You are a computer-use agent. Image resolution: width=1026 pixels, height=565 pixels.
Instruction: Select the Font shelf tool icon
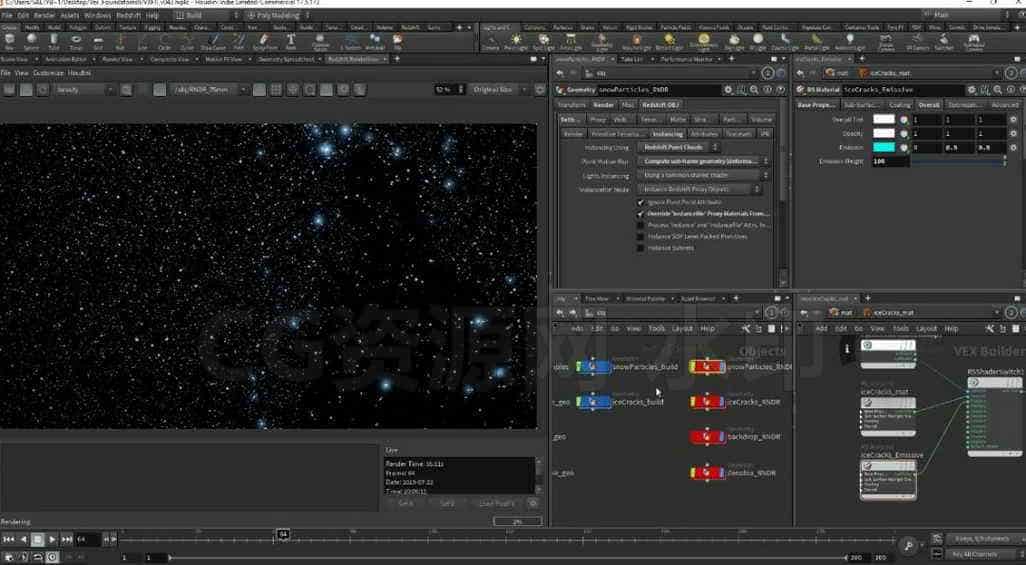[x=291, y=40]
